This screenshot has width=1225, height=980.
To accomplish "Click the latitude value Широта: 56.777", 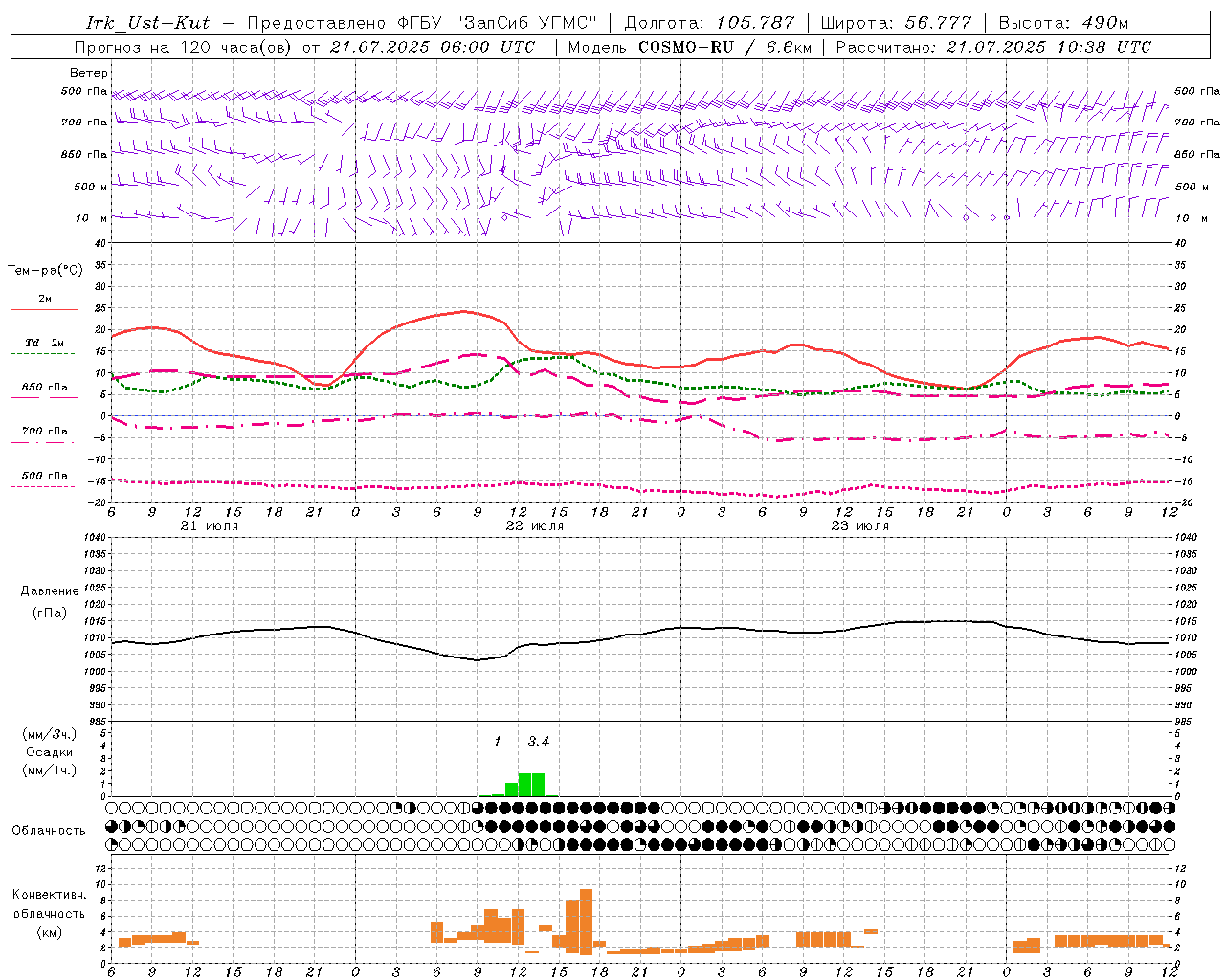I will click(896, 23).
